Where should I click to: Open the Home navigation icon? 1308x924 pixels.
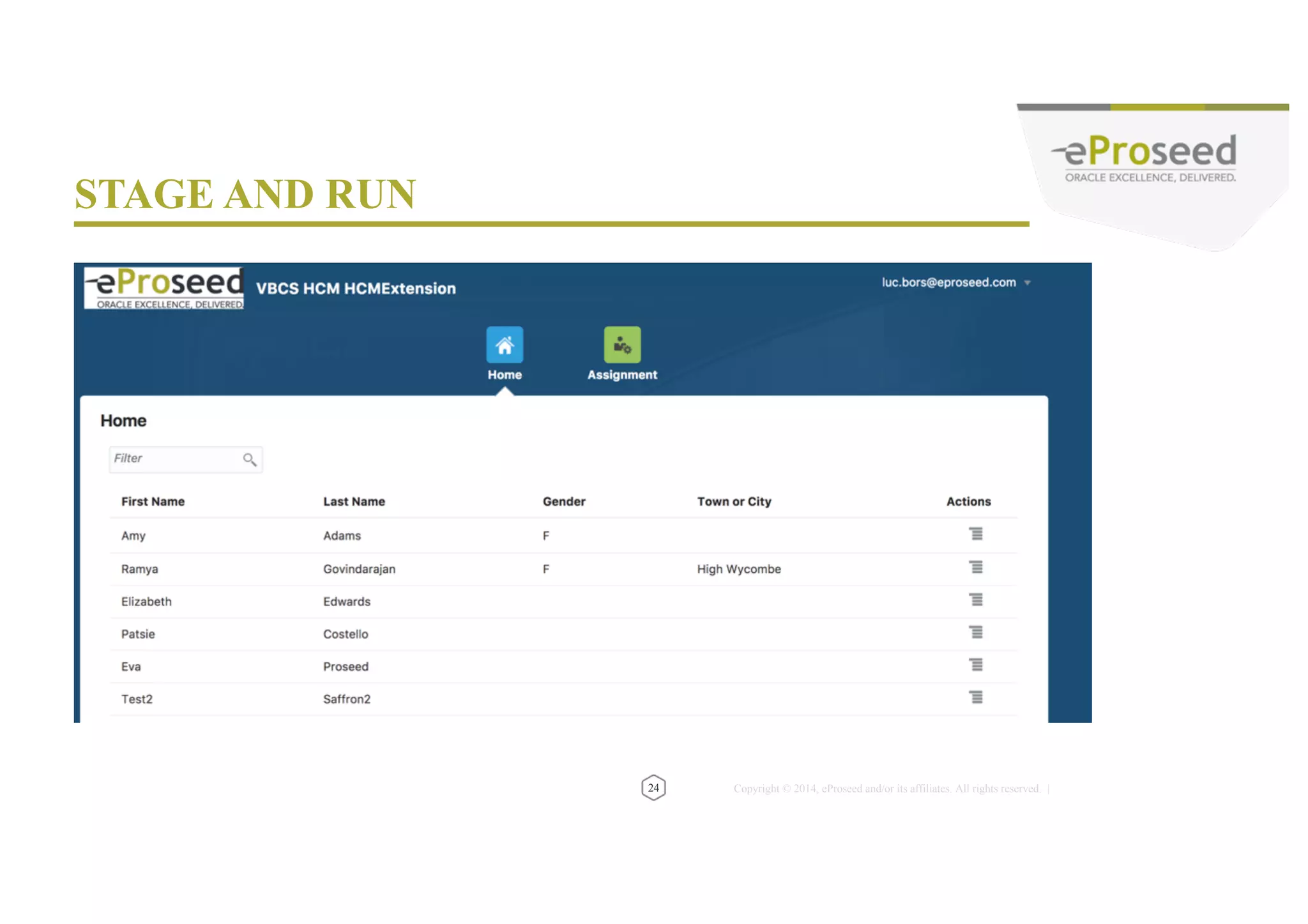coord(505,345)
